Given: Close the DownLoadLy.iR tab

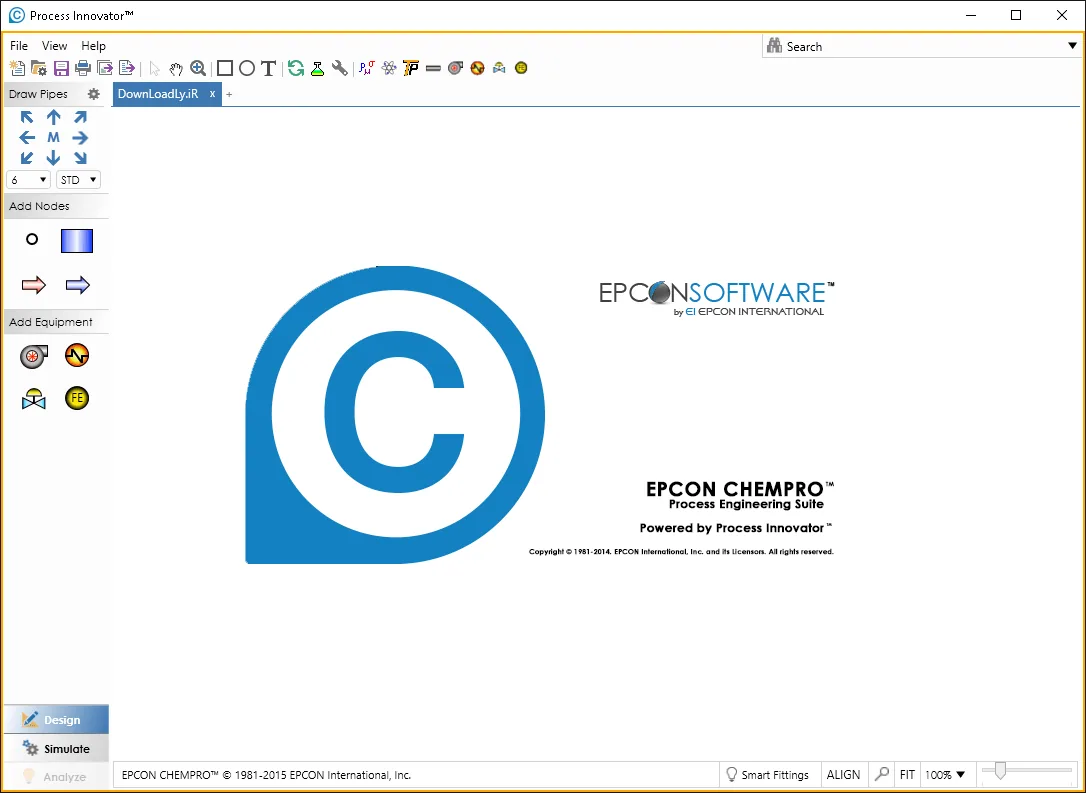Looking at the screenshot, I should click(213, 93).
